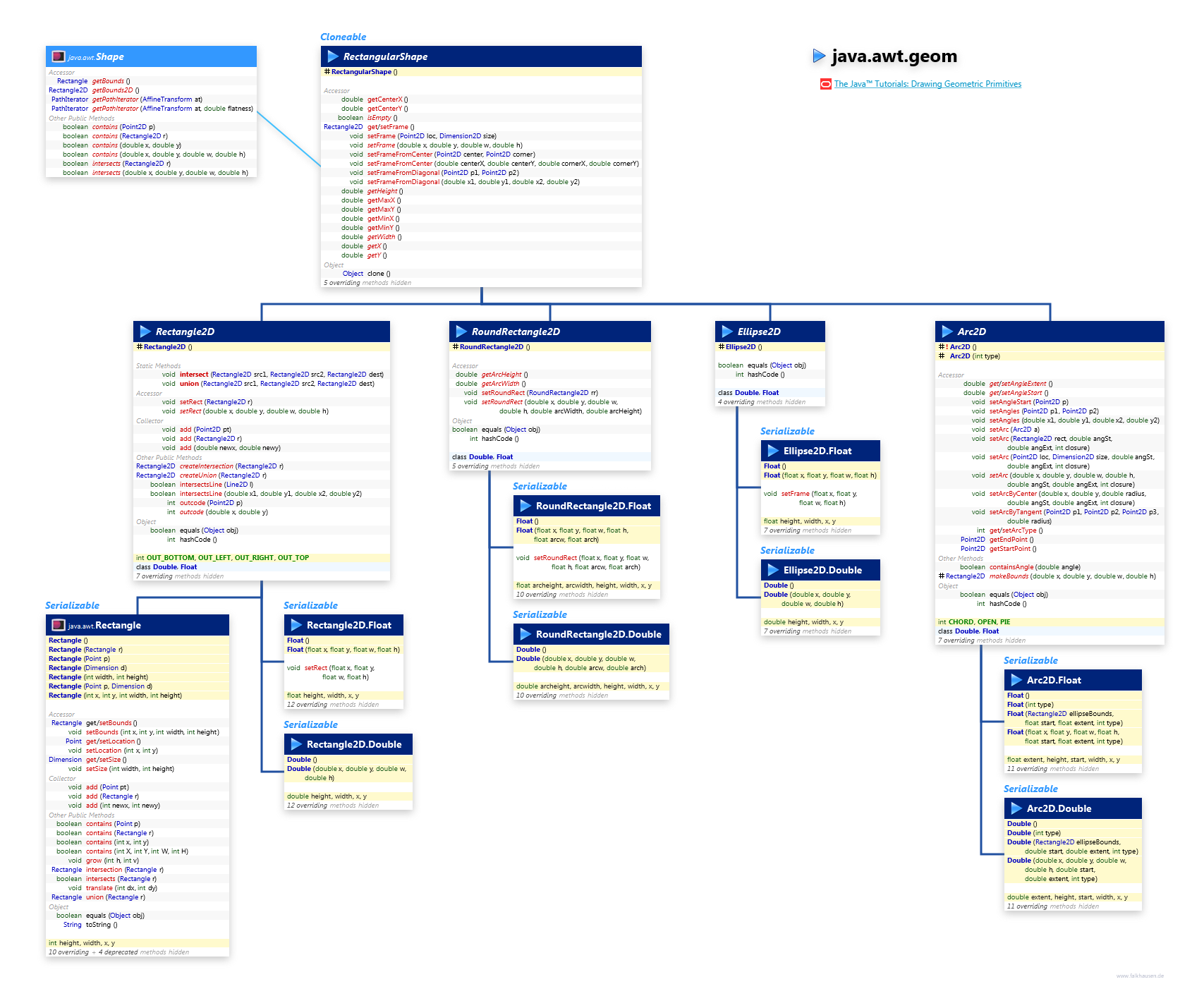The width and height of the screenshot is (1204, 1008).
Task: Open the Cloneable interface link above RectangularShape
Action: tap(343, 37)
